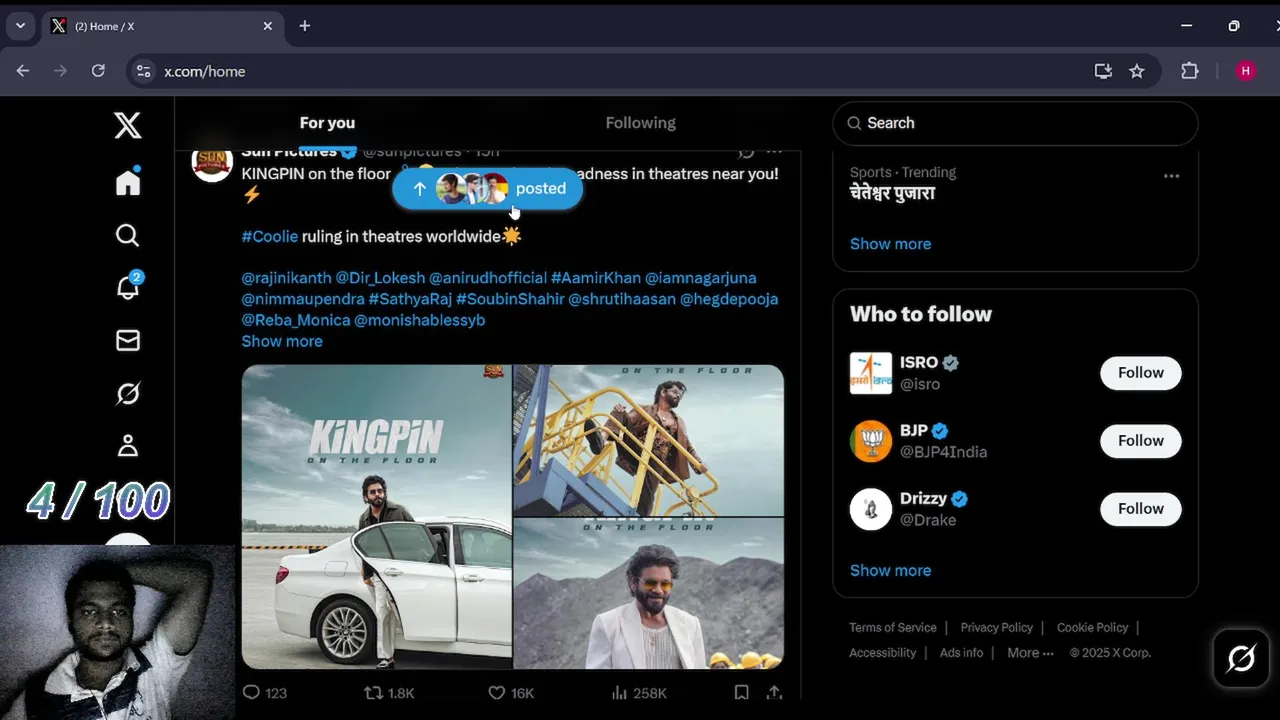Show more trending topics

[x=890, y=244]
